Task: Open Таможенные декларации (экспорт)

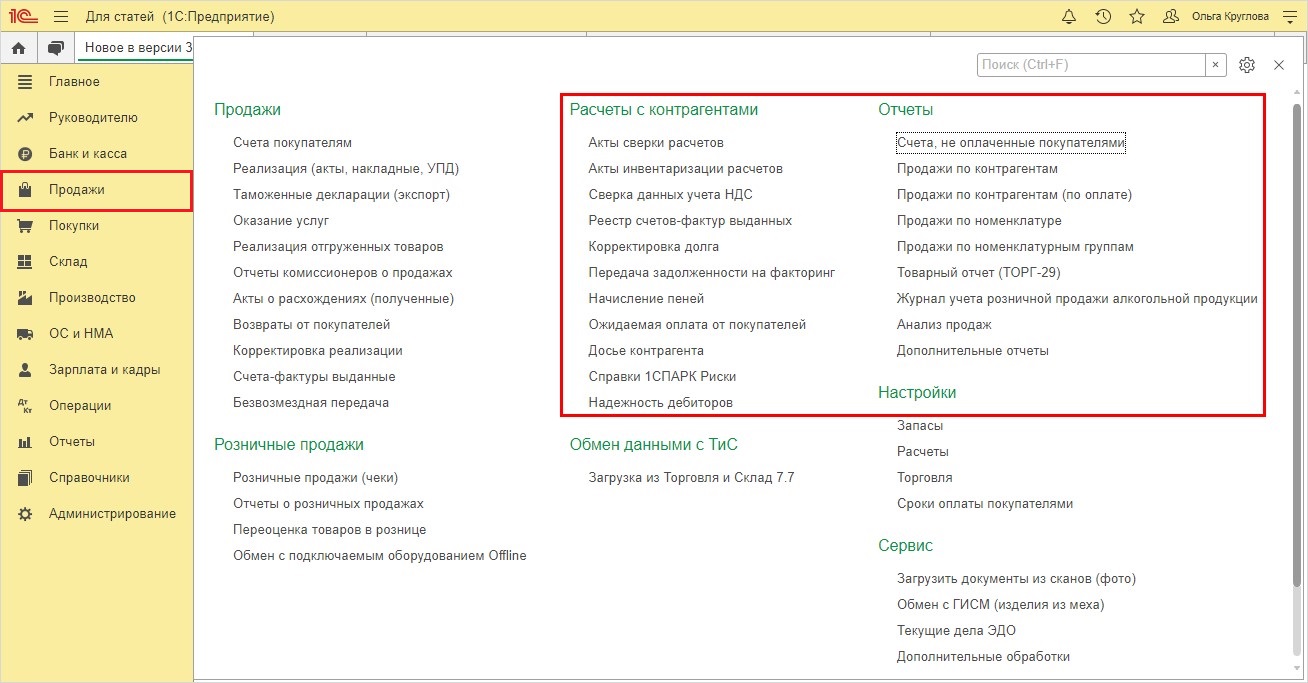Action: [x=341, y=195]
